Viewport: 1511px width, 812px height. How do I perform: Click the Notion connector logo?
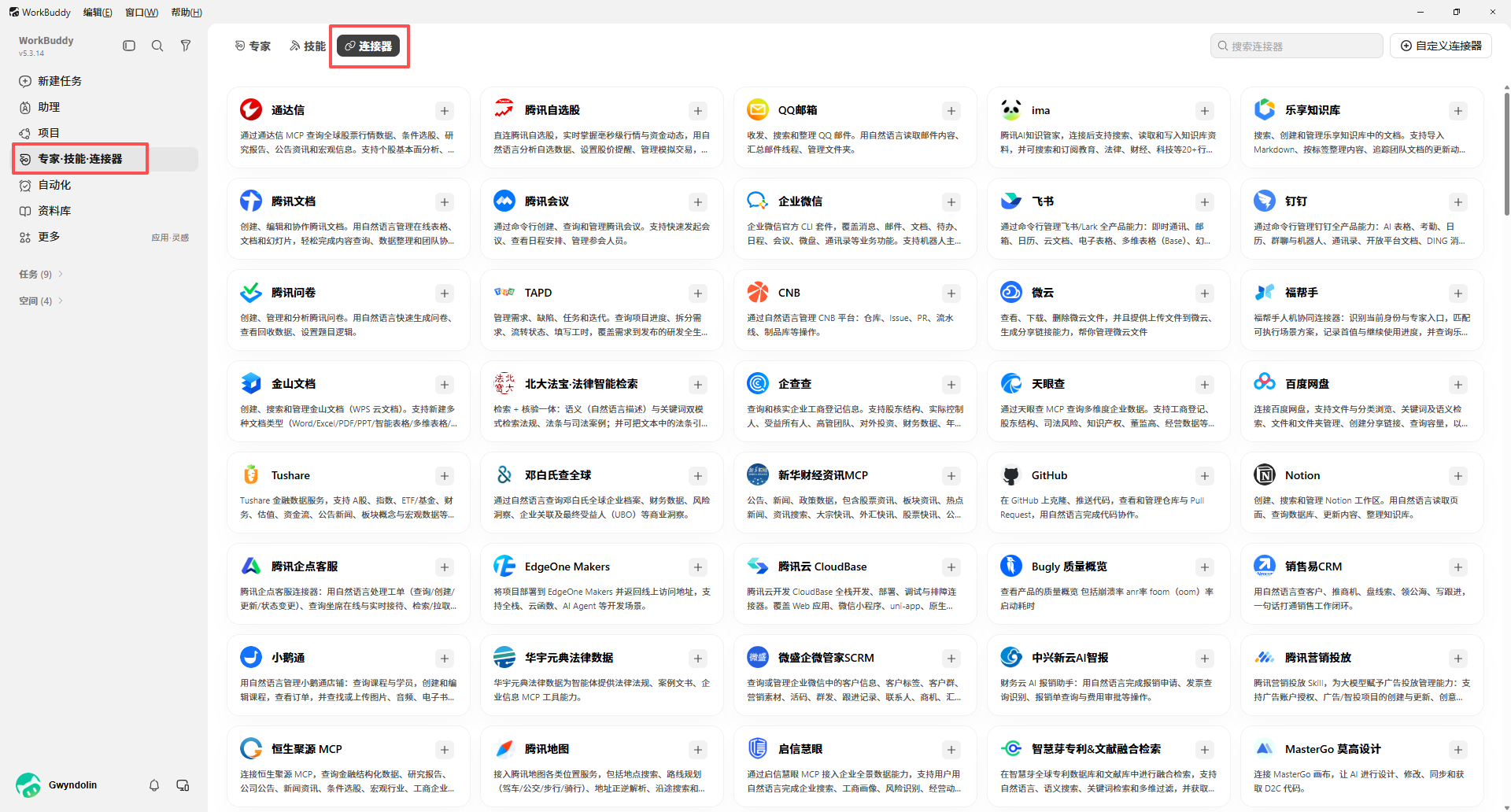click(1265, 474)
